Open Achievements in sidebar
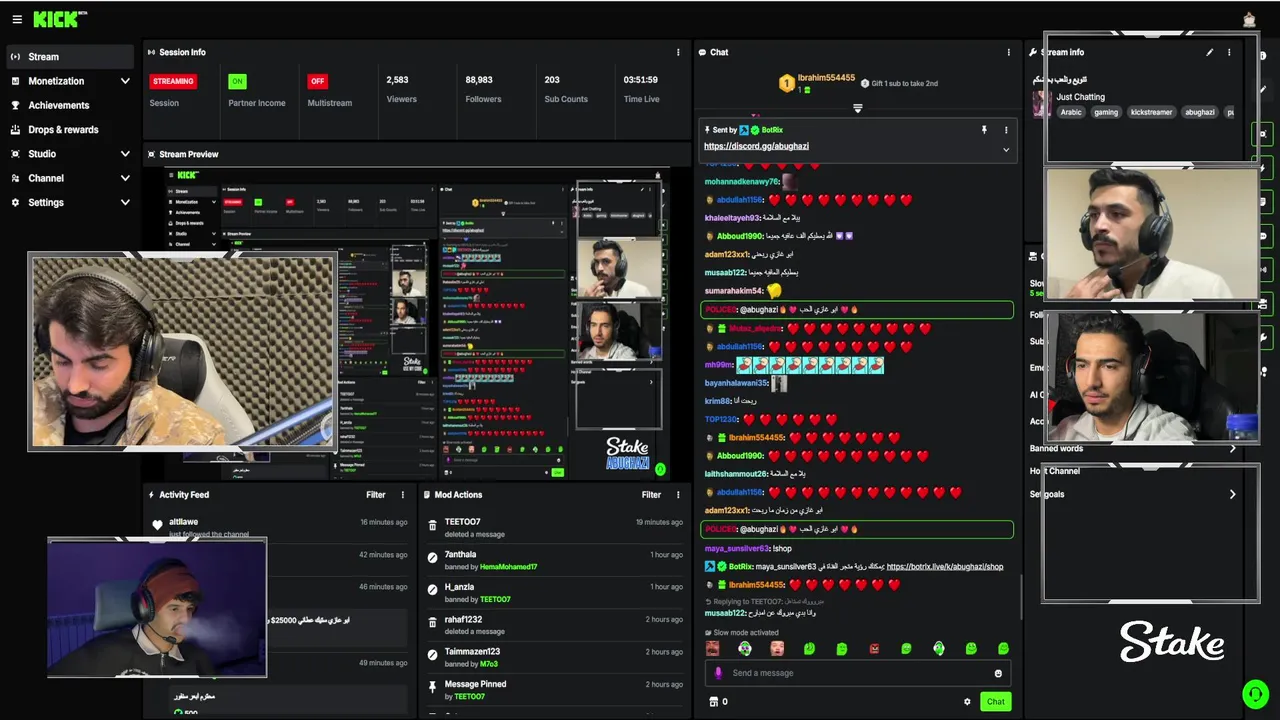Viewport: 1280px width, 720px height. (x=69, y=105)
